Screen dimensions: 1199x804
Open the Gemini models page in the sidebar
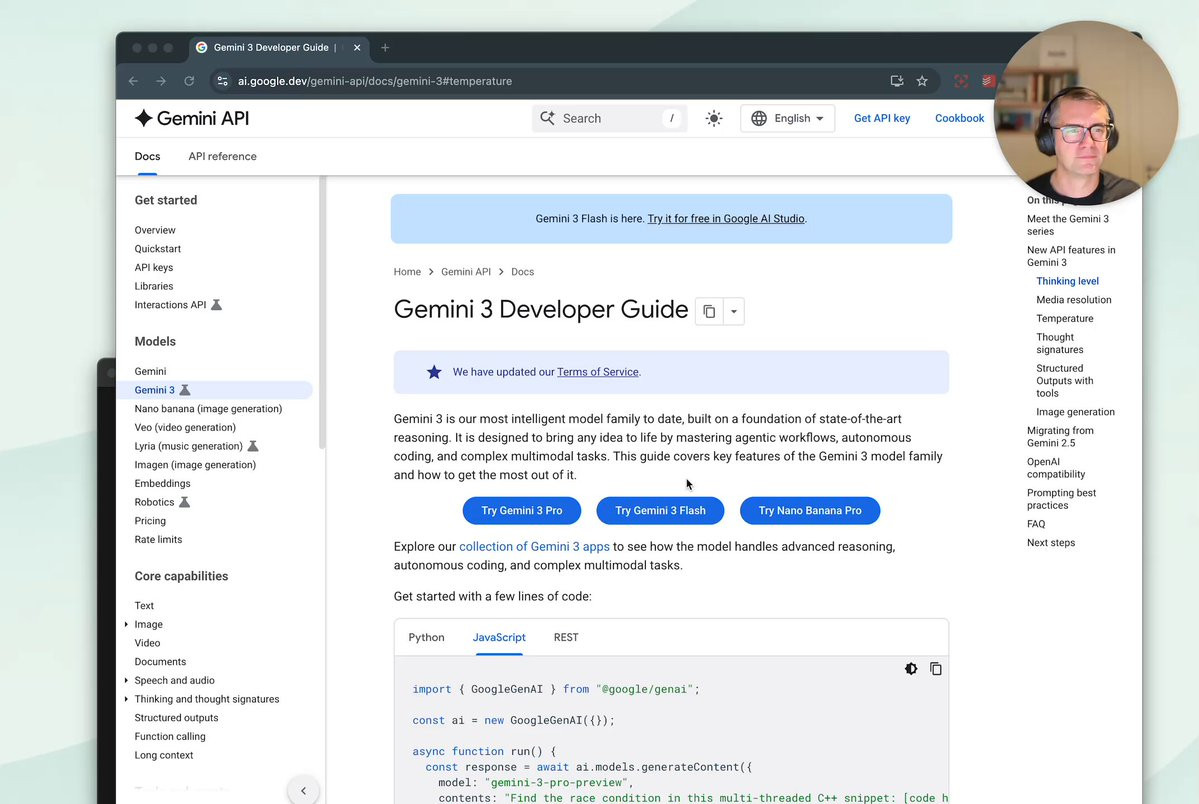[x=150, y=371]
